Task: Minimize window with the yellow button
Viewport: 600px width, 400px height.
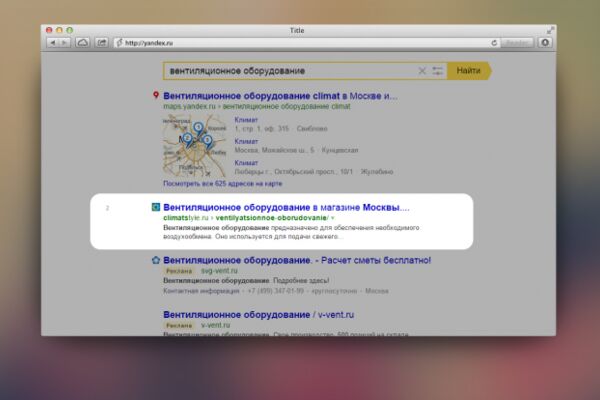Action: [x=59, y=30]
